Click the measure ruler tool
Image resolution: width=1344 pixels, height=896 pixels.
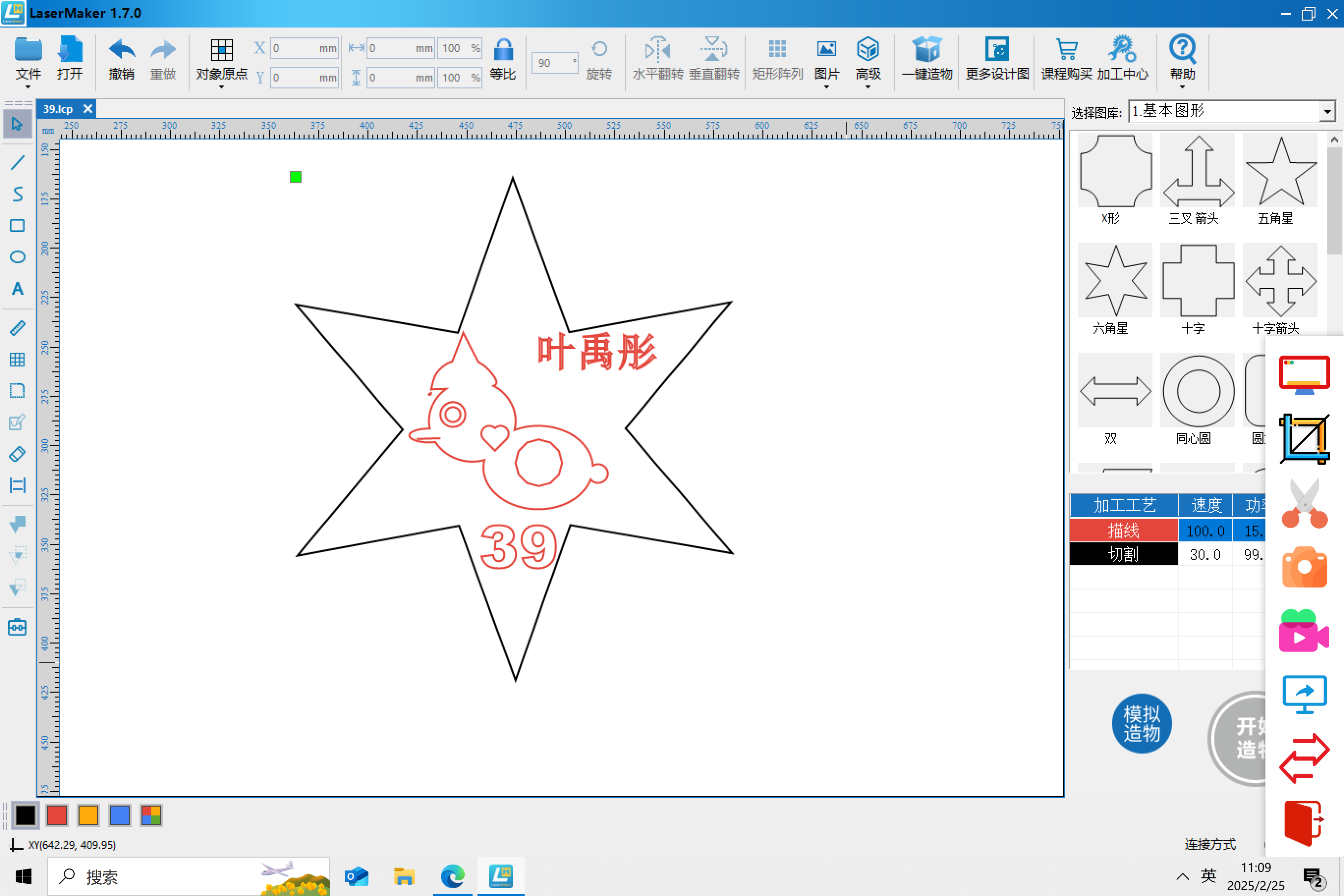(17, 328)
